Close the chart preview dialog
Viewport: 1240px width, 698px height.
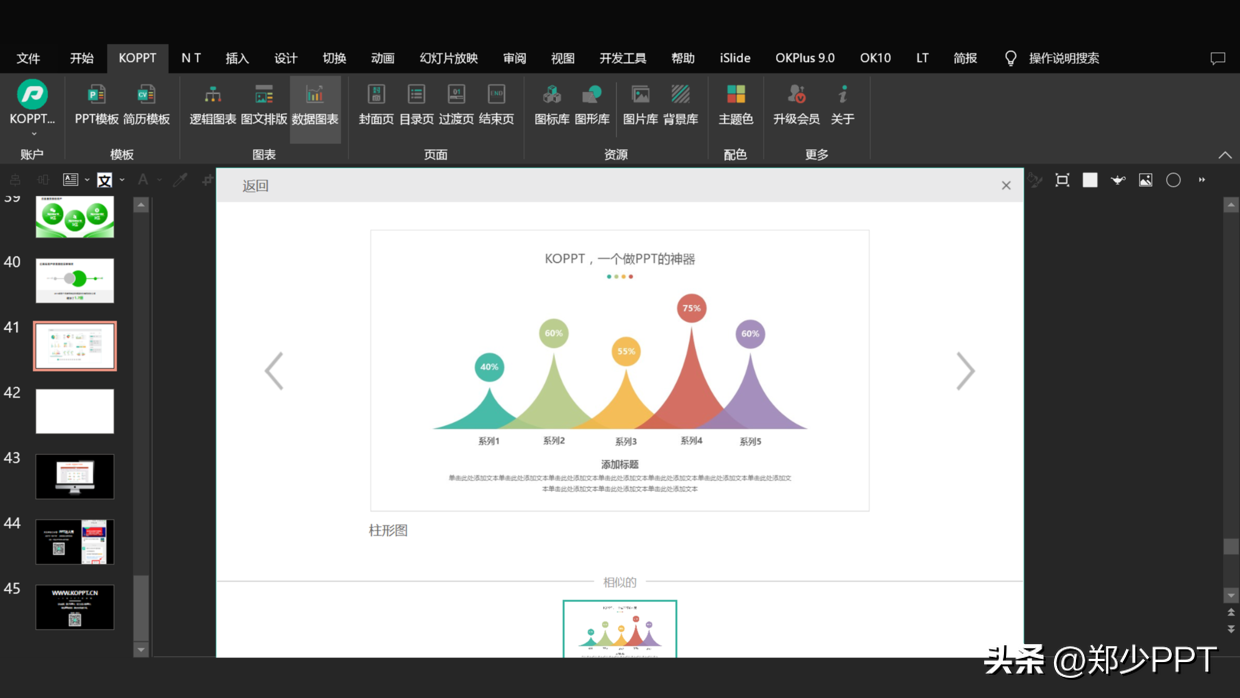pyautogui.click(x=1006, y=186)
